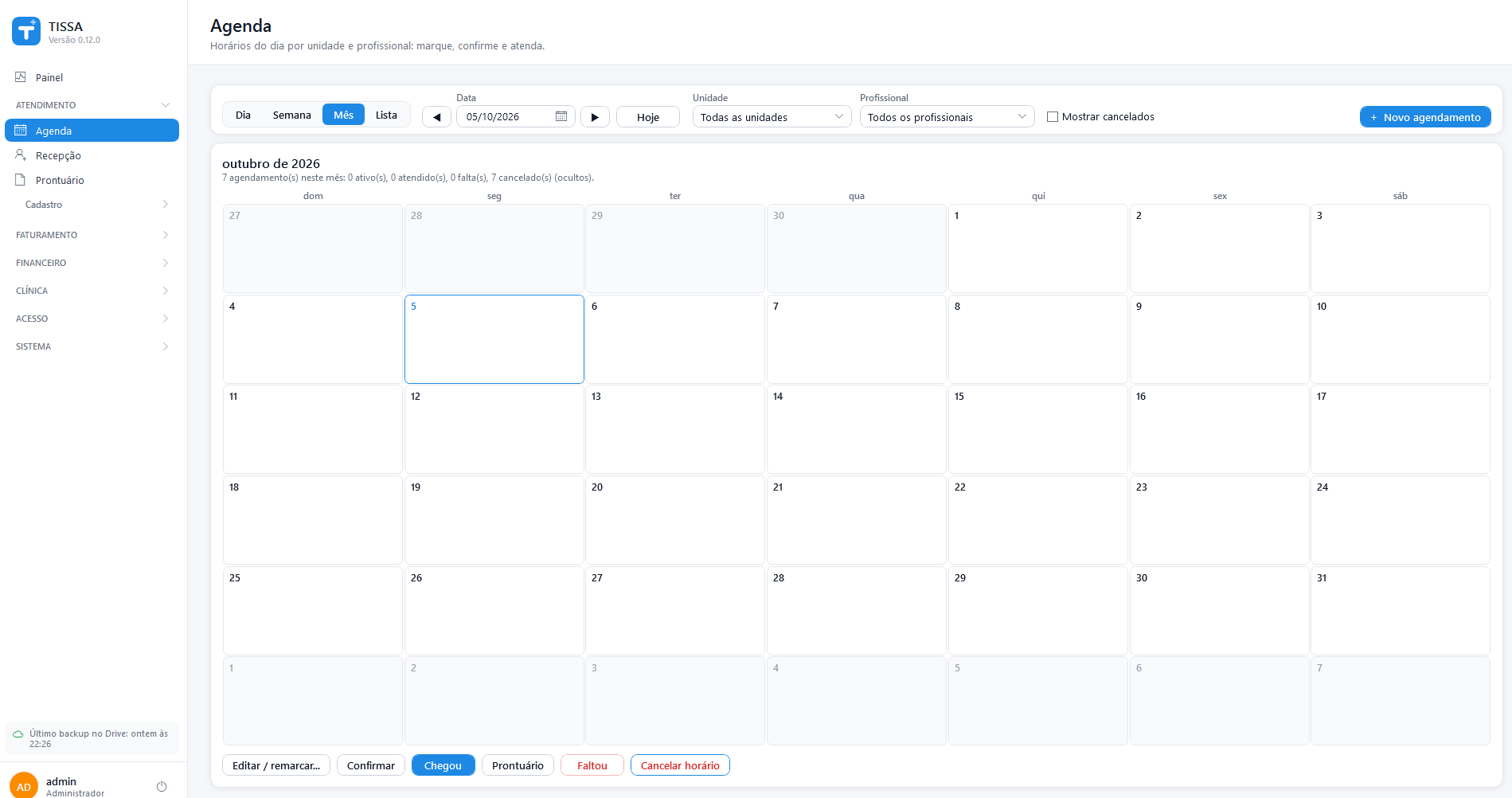Click the logout power icon
Image resolution: width=1512 pixels, height=798 pixels.
[162, 786]
